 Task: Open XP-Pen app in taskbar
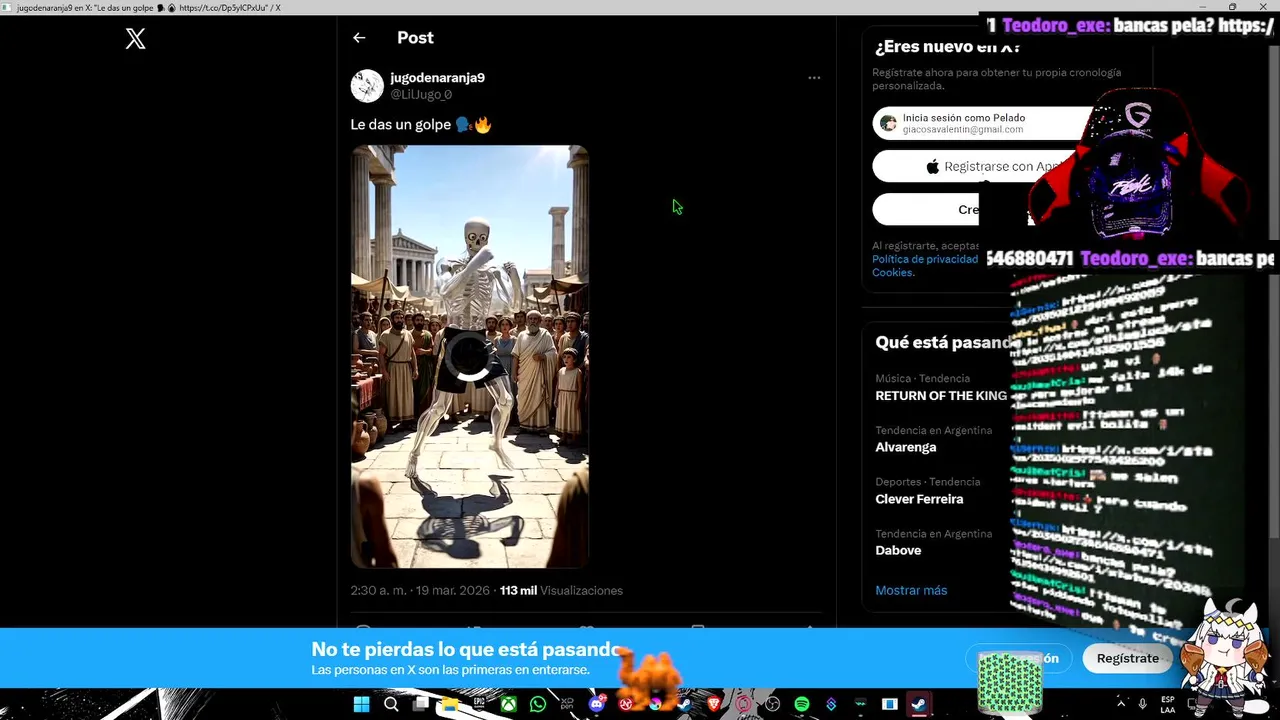pyautogui.click(x=567, y=705)
